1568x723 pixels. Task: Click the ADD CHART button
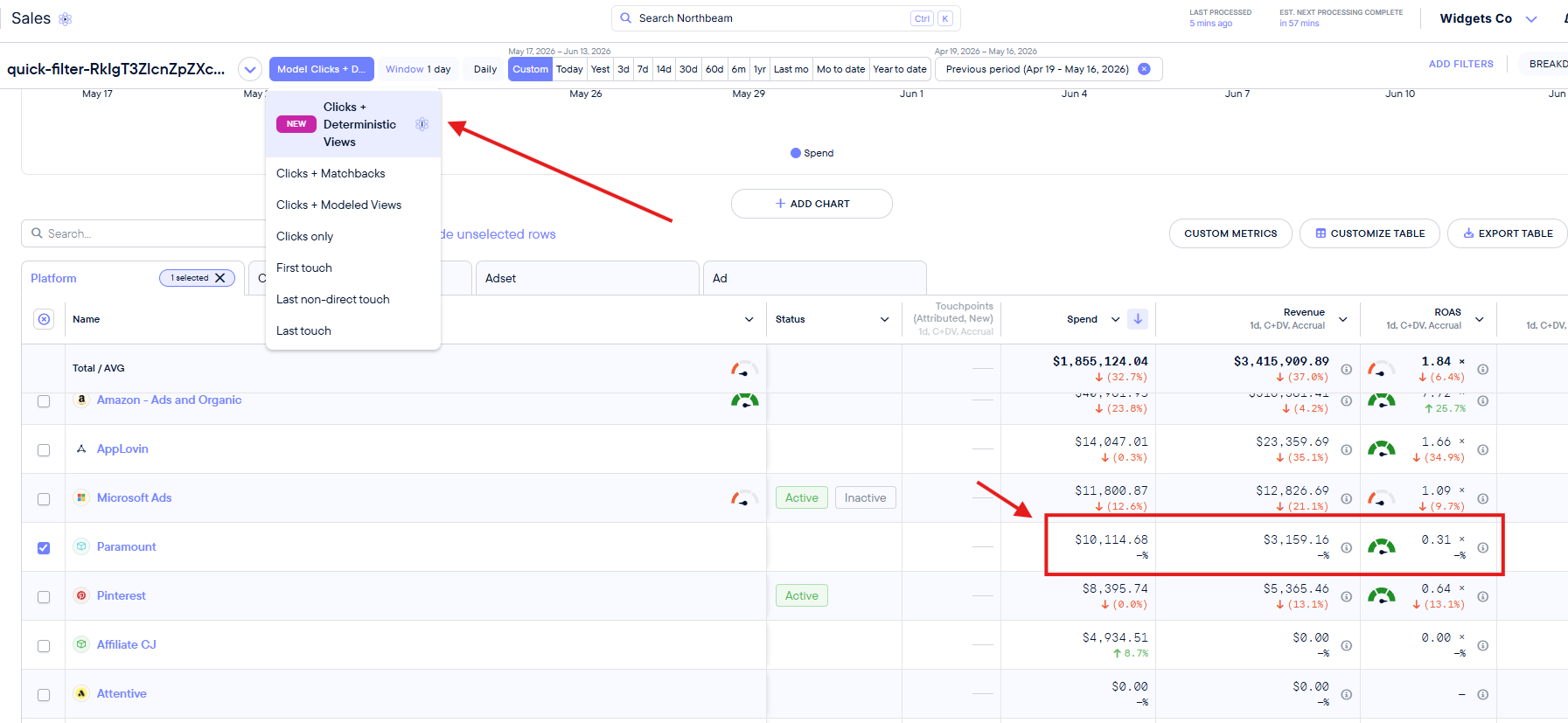pyautogui.click(x=812, y=204)
